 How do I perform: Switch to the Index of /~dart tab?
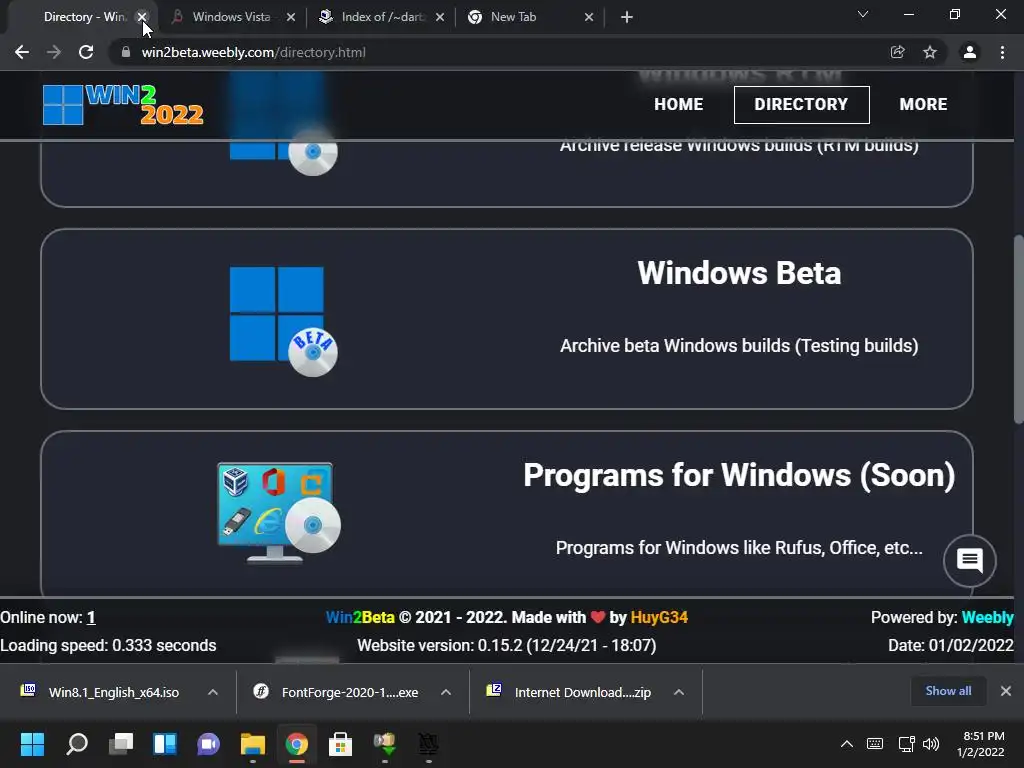(383, 17)
